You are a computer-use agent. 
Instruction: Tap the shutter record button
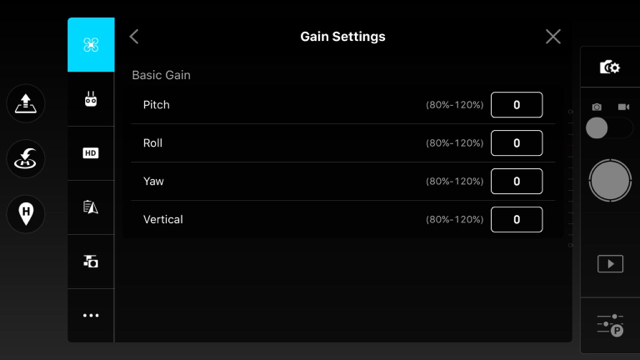pos(610,180)
